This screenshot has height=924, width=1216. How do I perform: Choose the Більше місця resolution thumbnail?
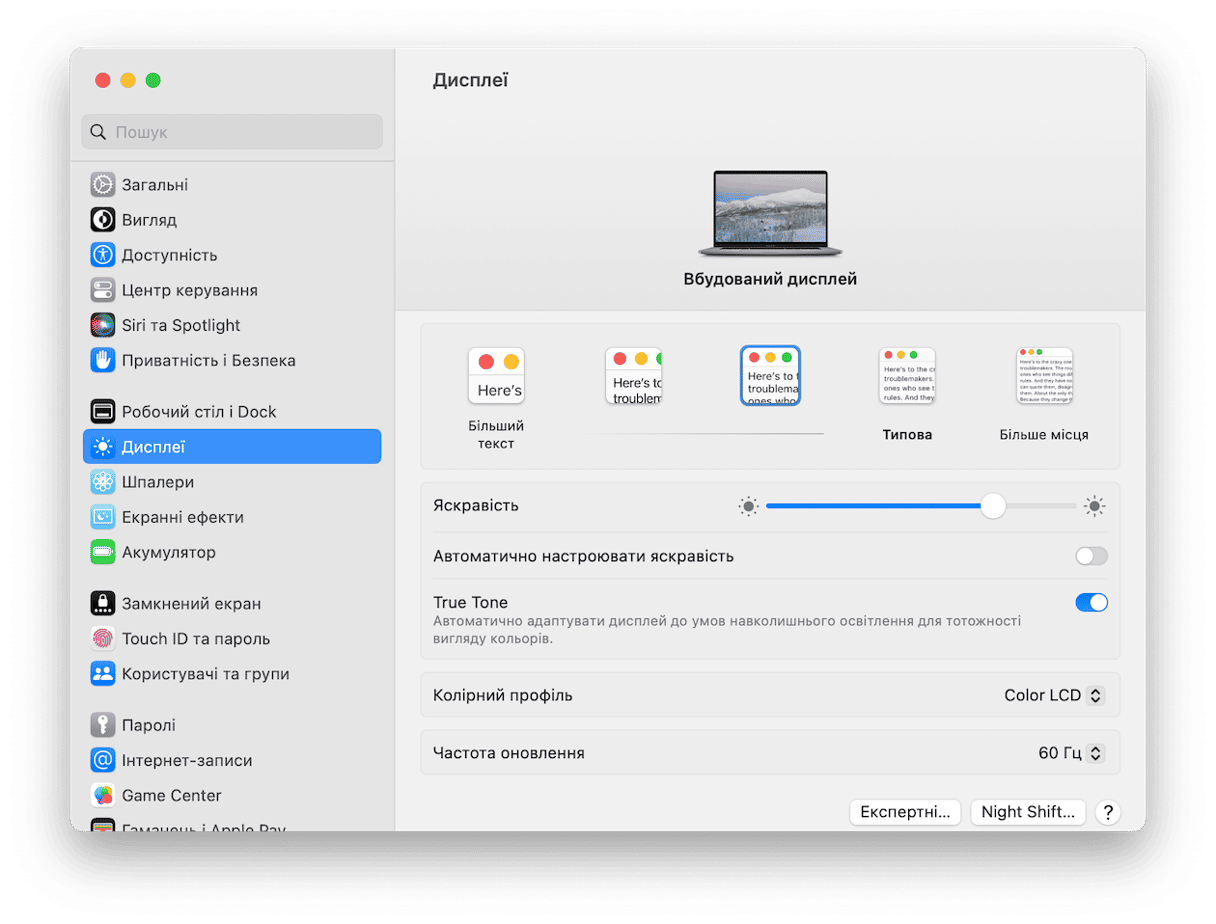coord(1044,376)
